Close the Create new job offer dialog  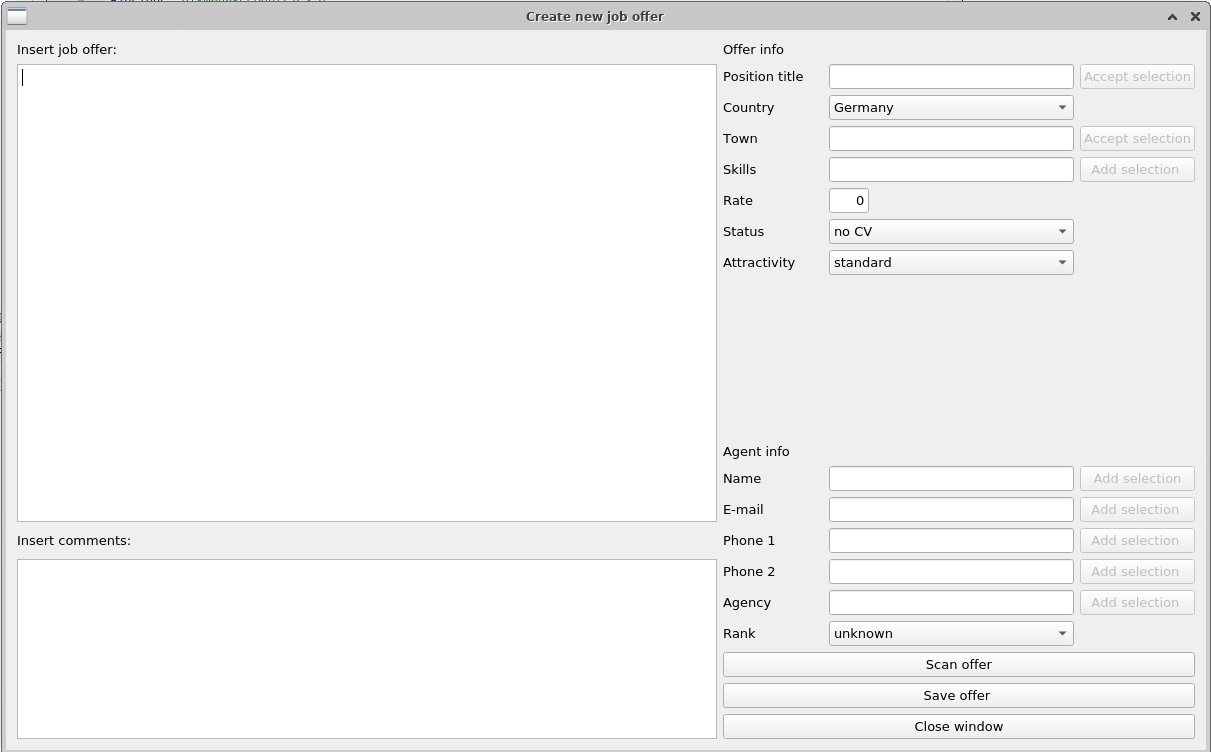point(1195,16)
